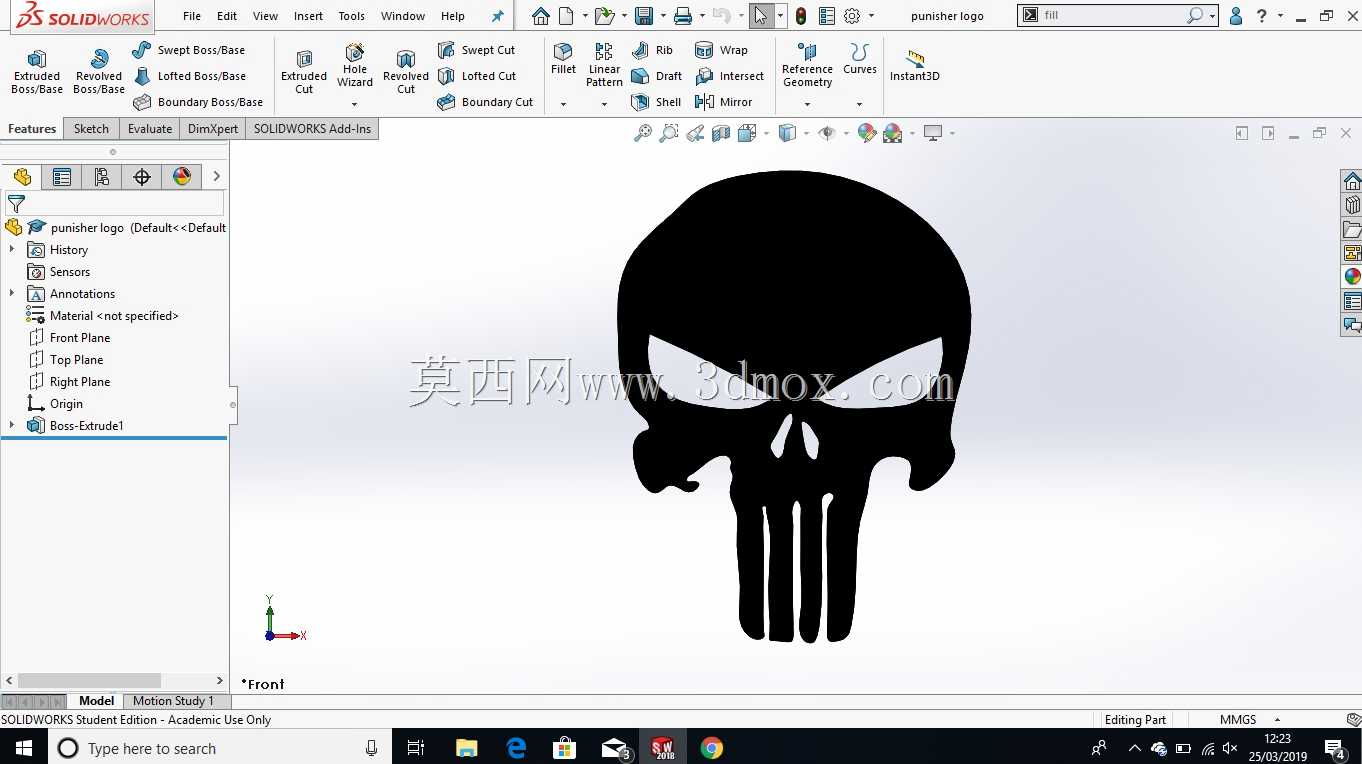Open the Edit Appearance color ball
The width and height of the screenshot is (1362, 764).
867,133
